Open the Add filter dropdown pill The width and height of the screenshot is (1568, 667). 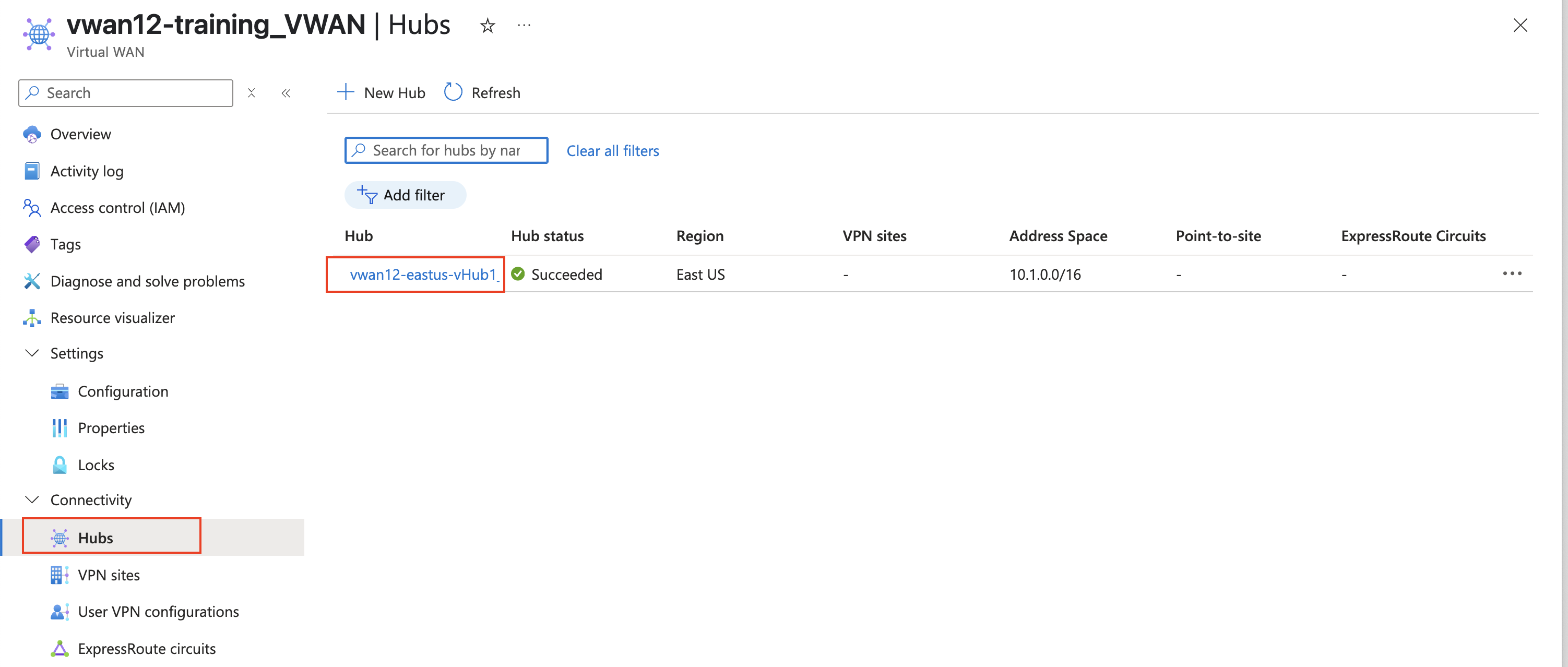pyautogui.click(x=405, y=195)
